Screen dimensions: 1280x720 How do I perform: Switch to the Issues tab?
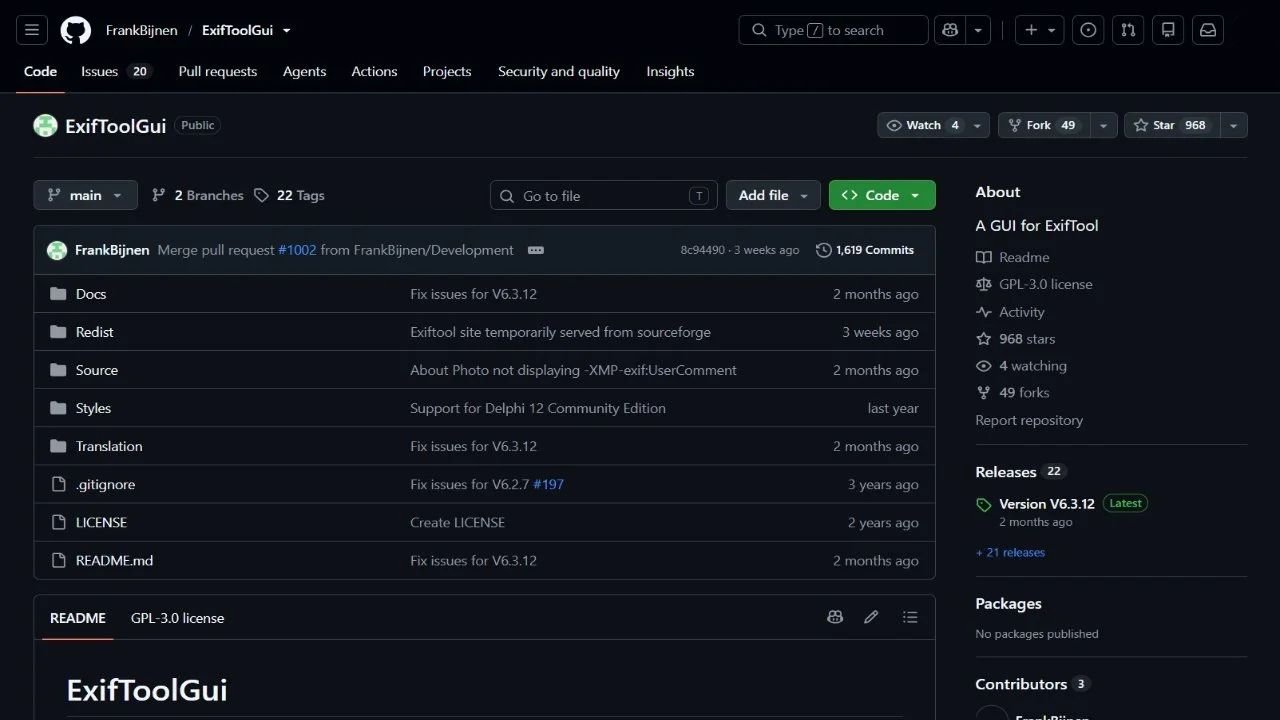coord(115,71)
